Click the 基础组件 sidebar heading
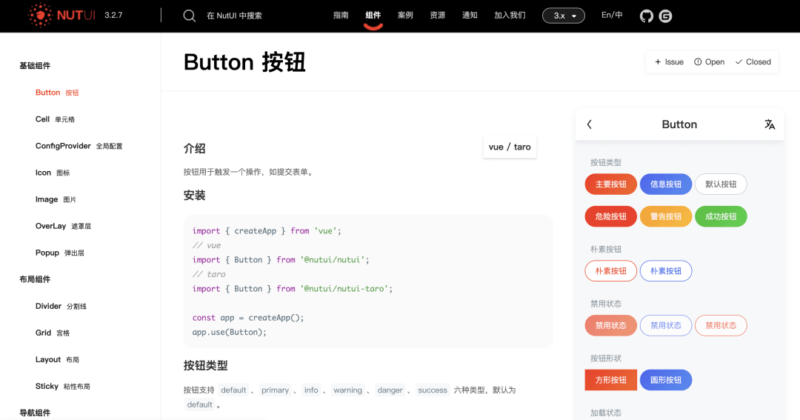Viewport: 800px width, 420px height. pos(35,65)
